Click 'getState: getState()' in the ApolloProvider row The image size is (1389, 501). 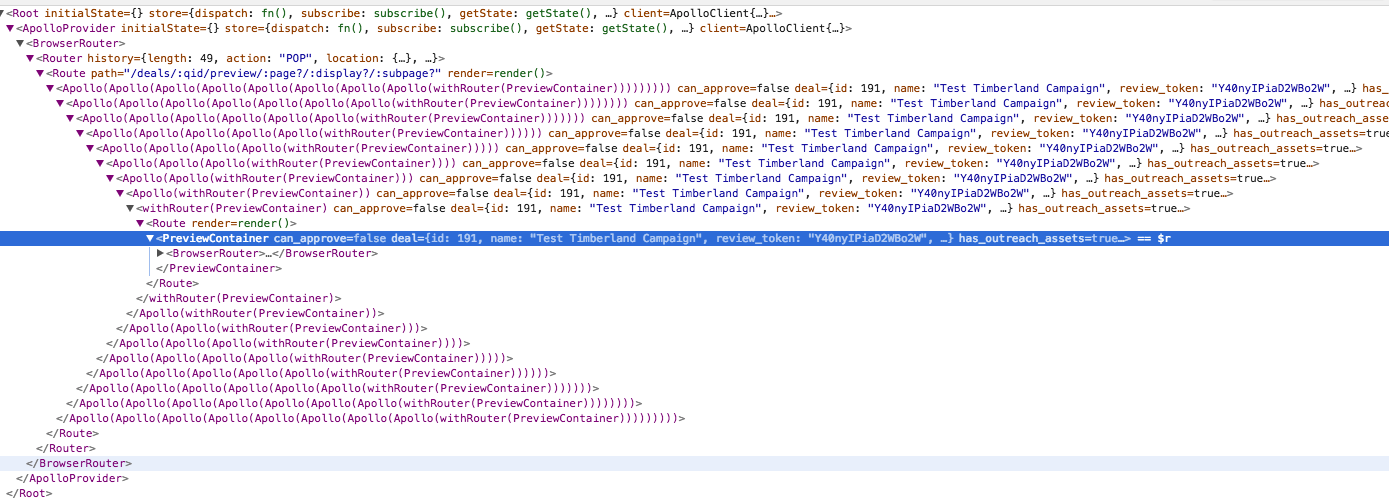click(x=603, y=28)
